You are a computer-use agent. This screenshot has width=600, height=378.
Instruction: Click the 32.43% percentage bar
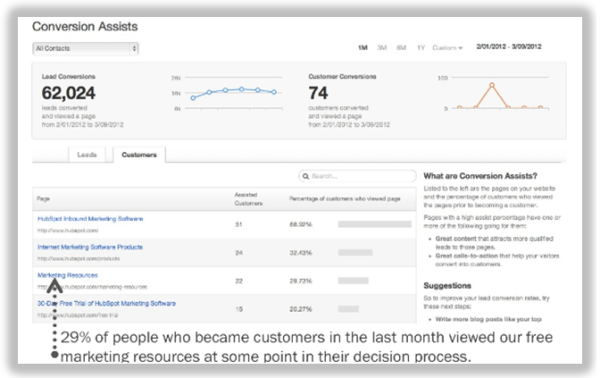click(x=355, y=253)
